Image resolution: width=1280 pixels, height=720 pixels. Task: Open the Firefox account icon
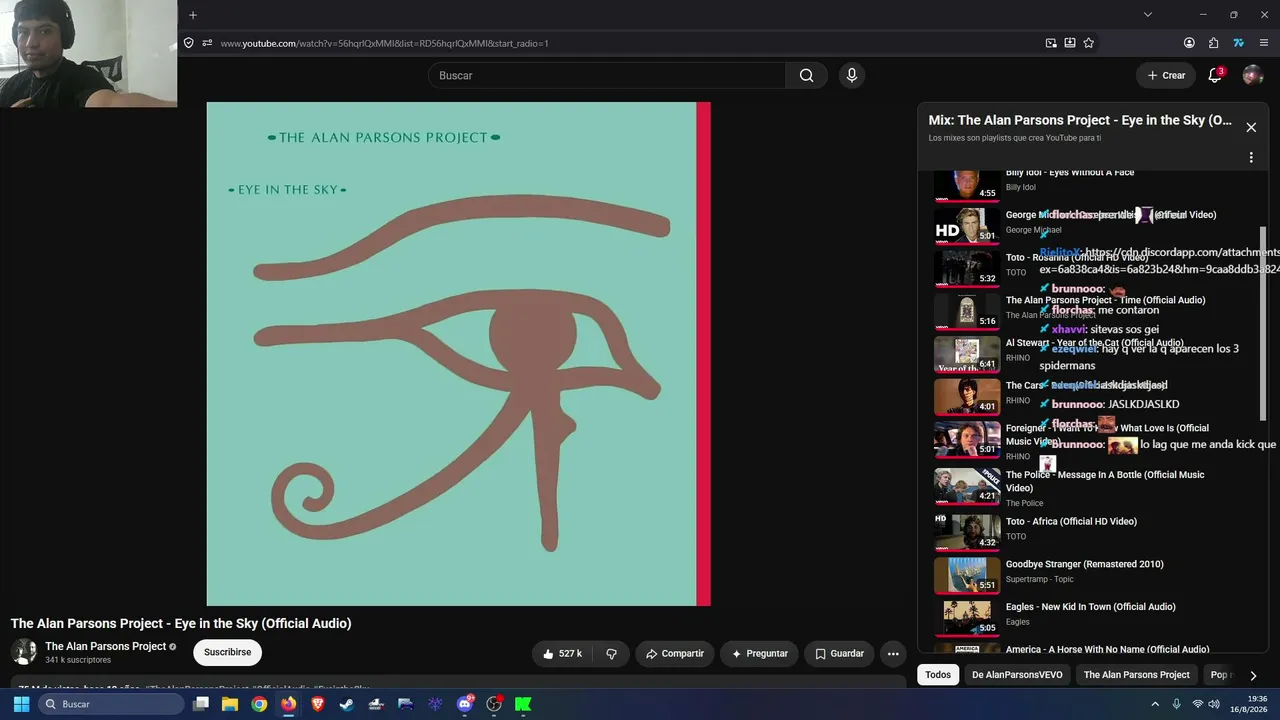[x=1189, y=43]
